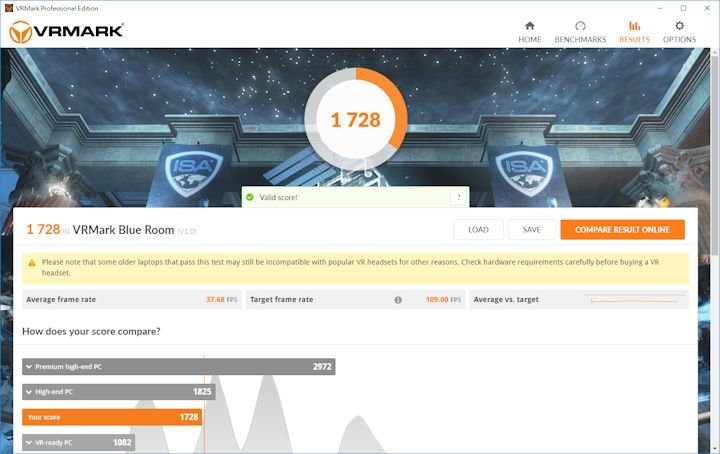Click the question mark help icon beside Valid score
Viewport: 720px width, 454px height.
pos(458,197)
